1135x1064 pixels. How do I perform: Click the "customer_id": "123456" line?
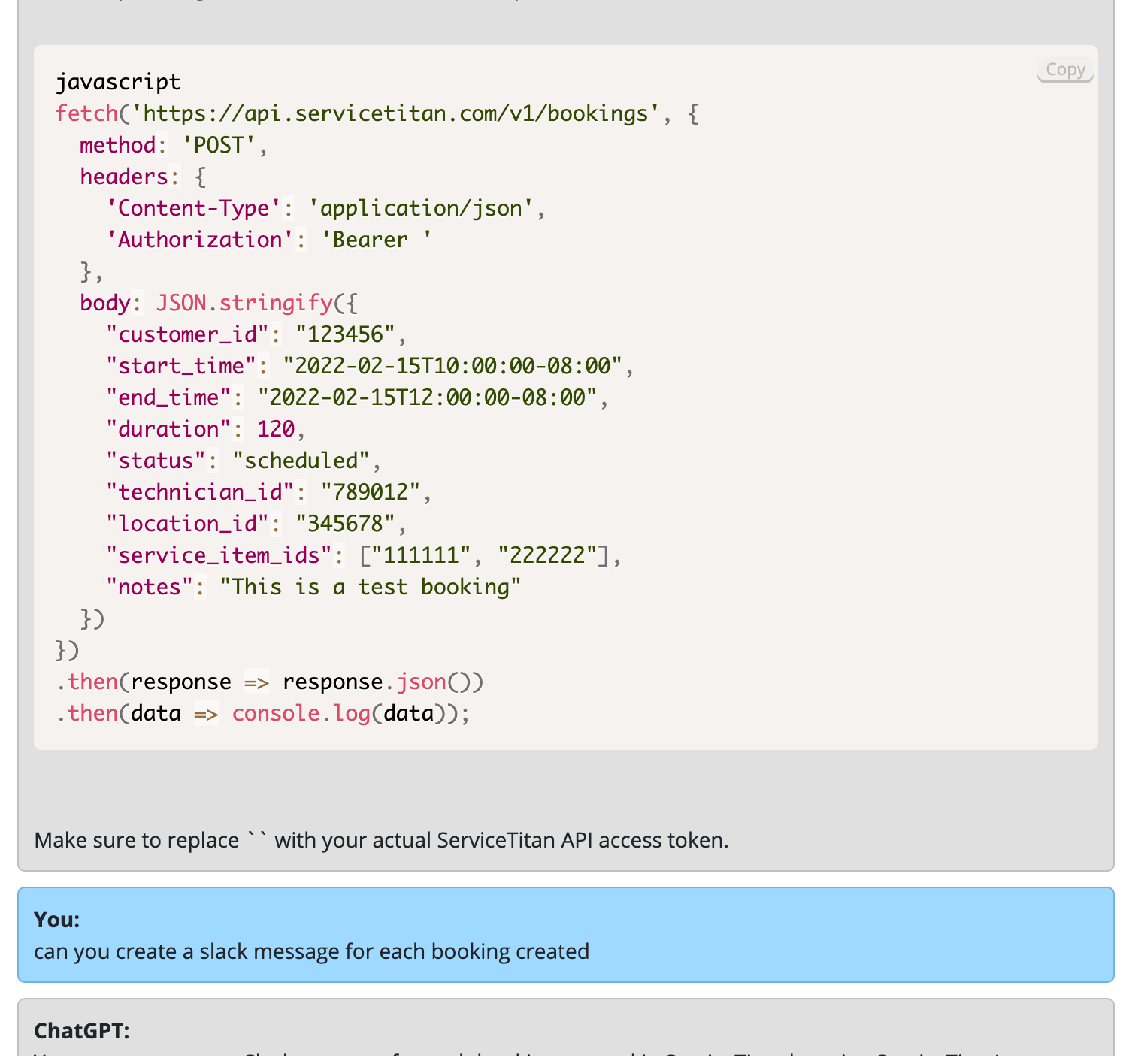[256, 334]
